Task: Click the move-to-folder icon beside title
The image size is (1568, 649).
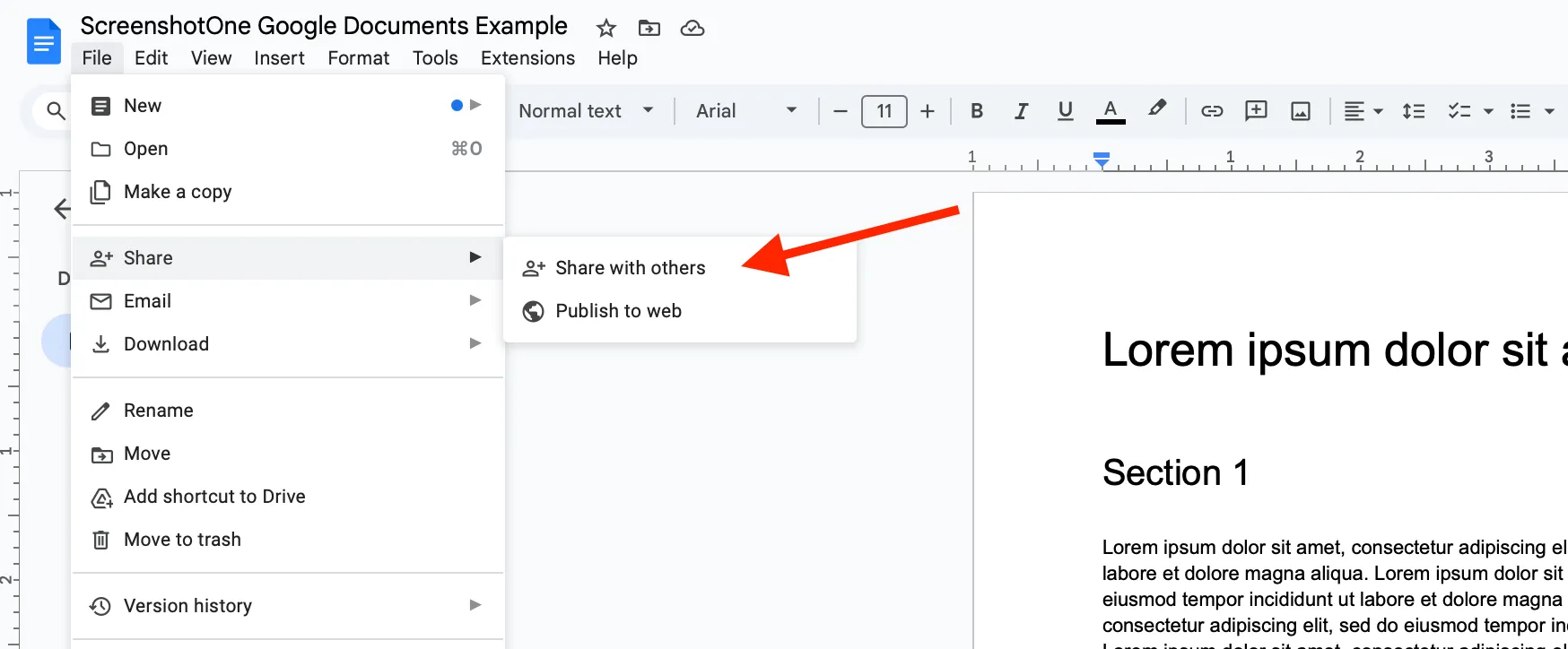Action: [649, 28]
